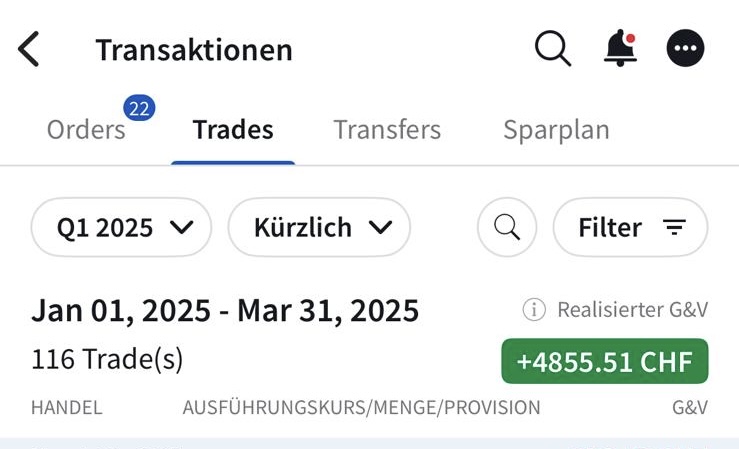Click the info icon next to Realisierter G&V

534,310
